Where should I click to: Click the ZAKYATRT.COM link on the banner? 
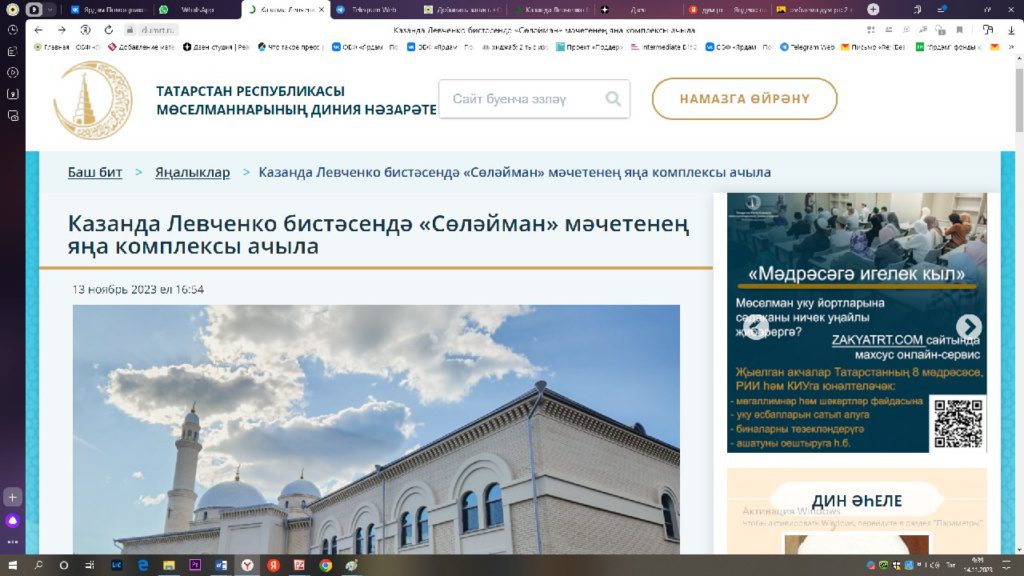point(876,340)
